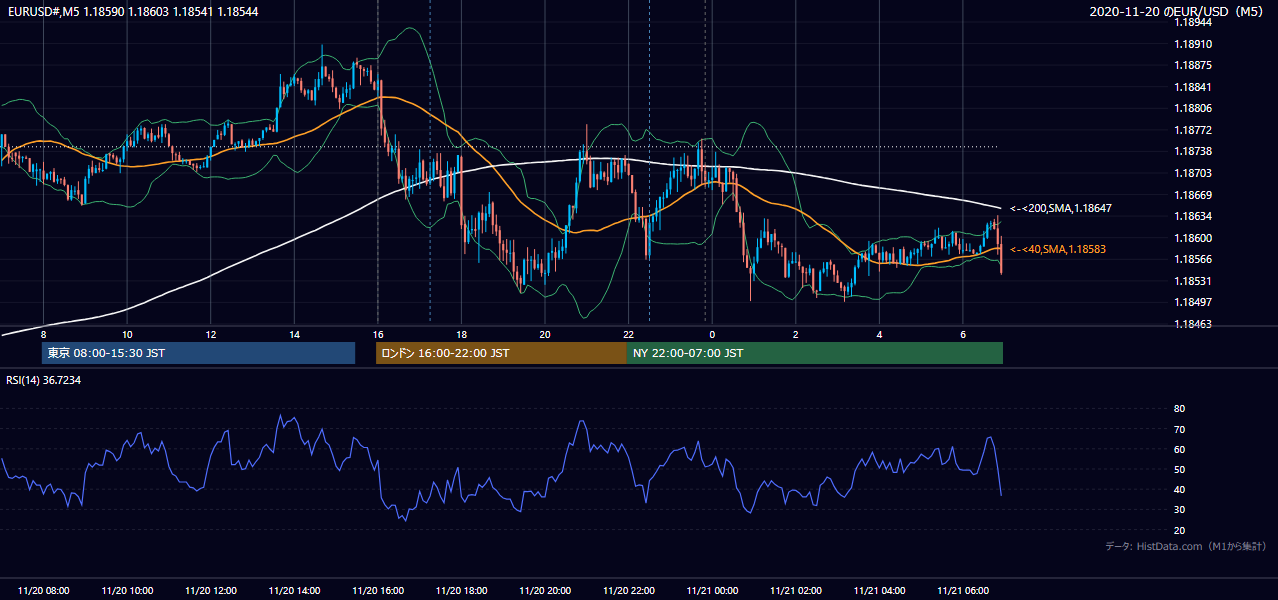This screenshot has height=600, width=1278.
Task: Click price level 1.18944 on the axis
Action: (1194, 22)
